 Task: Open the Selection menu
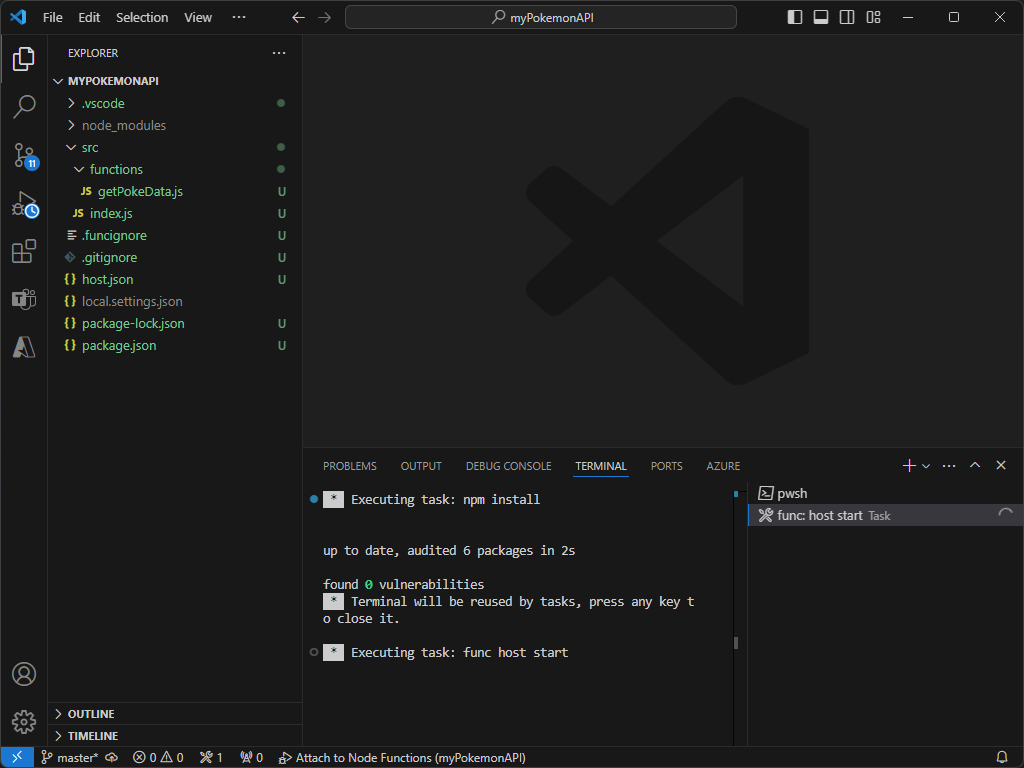(x=142, y=18)
